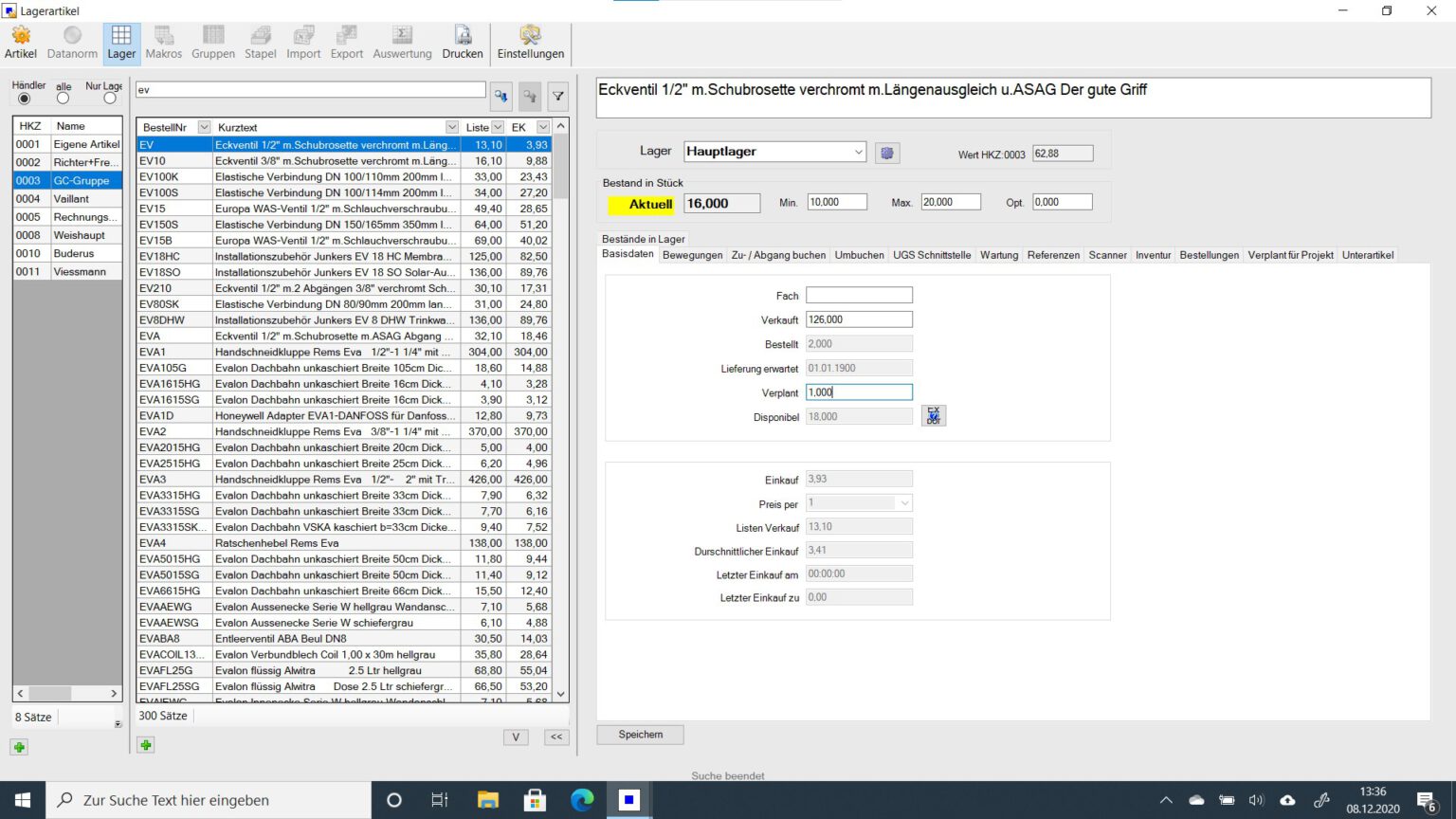Open the Kurztext column filter dropdown
The width and height of the screenshot is (1456, 819).
pos(452,127)
